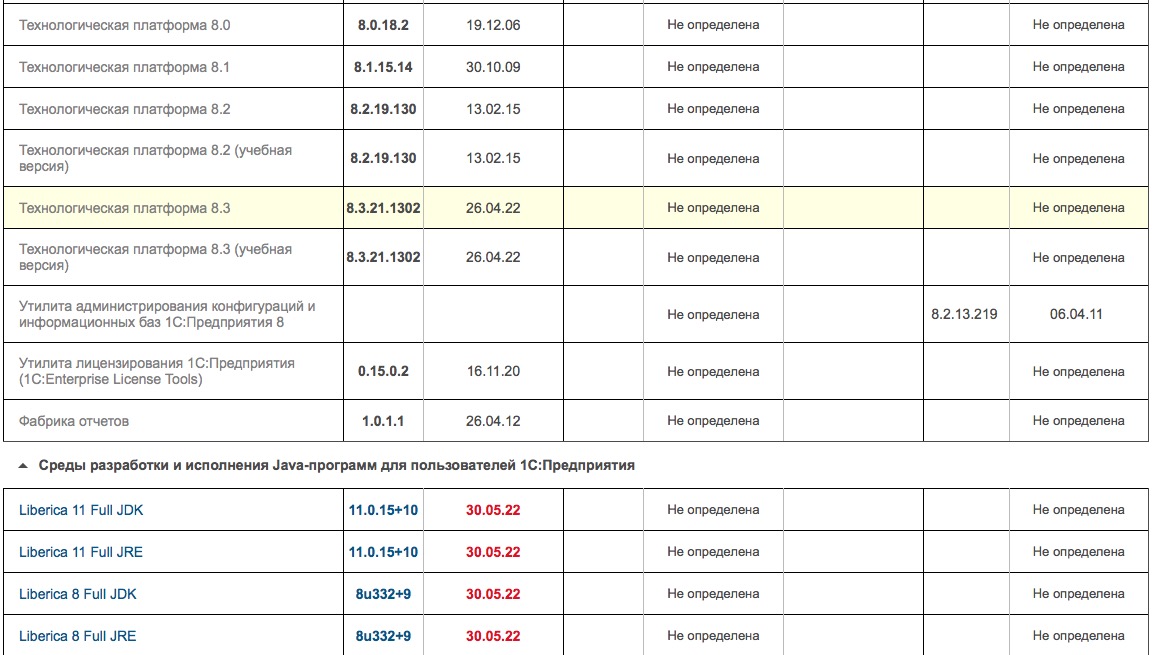Collapse the Java environments section triangle
The width and height of the screenshot is (1158, 655).
point(23,466)
